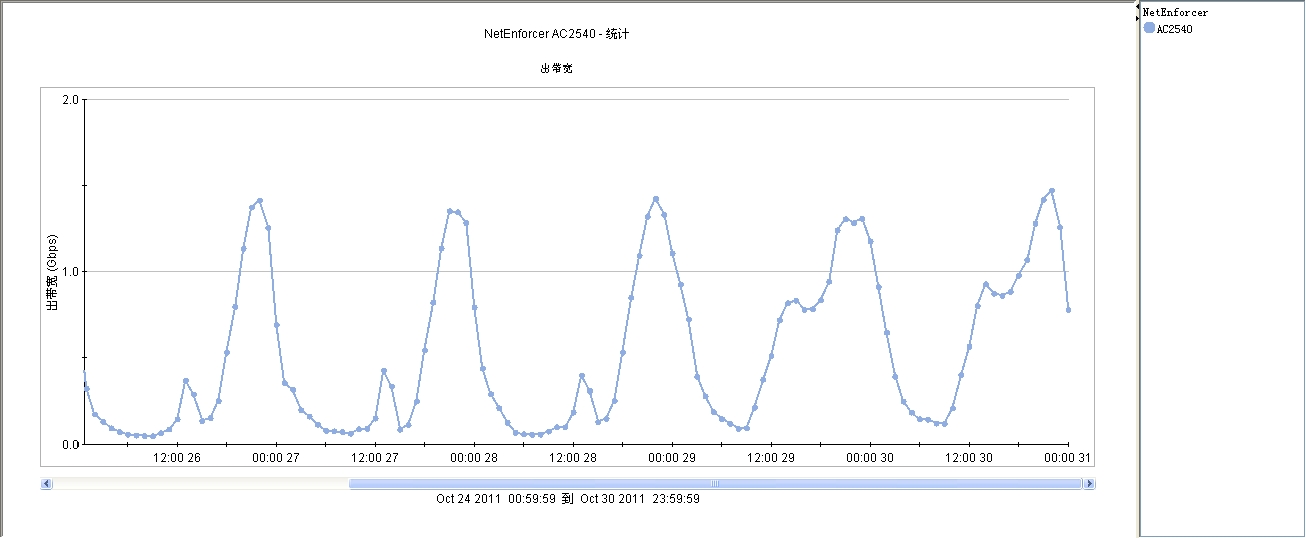Click the scrollbar right arrow button
Image resolution: width=1306 pixels, height=538 pixels.
click(1089, 484)
